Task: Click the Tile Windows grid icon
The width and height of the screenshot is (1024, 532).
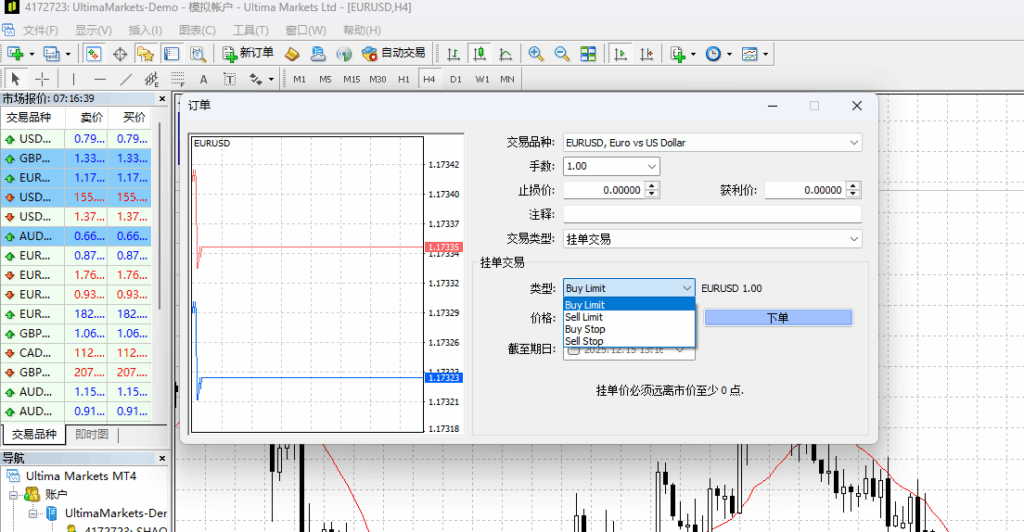Action: tap(588, 54)
